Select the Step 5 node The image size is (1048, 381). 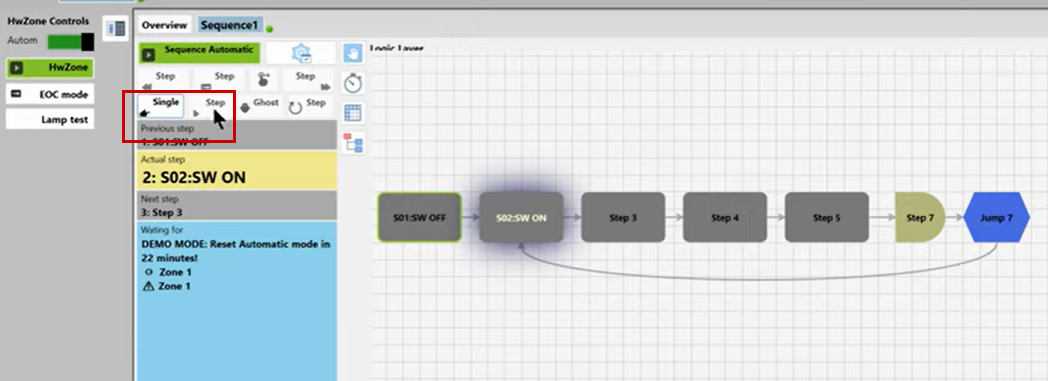(x=827, y=218)
